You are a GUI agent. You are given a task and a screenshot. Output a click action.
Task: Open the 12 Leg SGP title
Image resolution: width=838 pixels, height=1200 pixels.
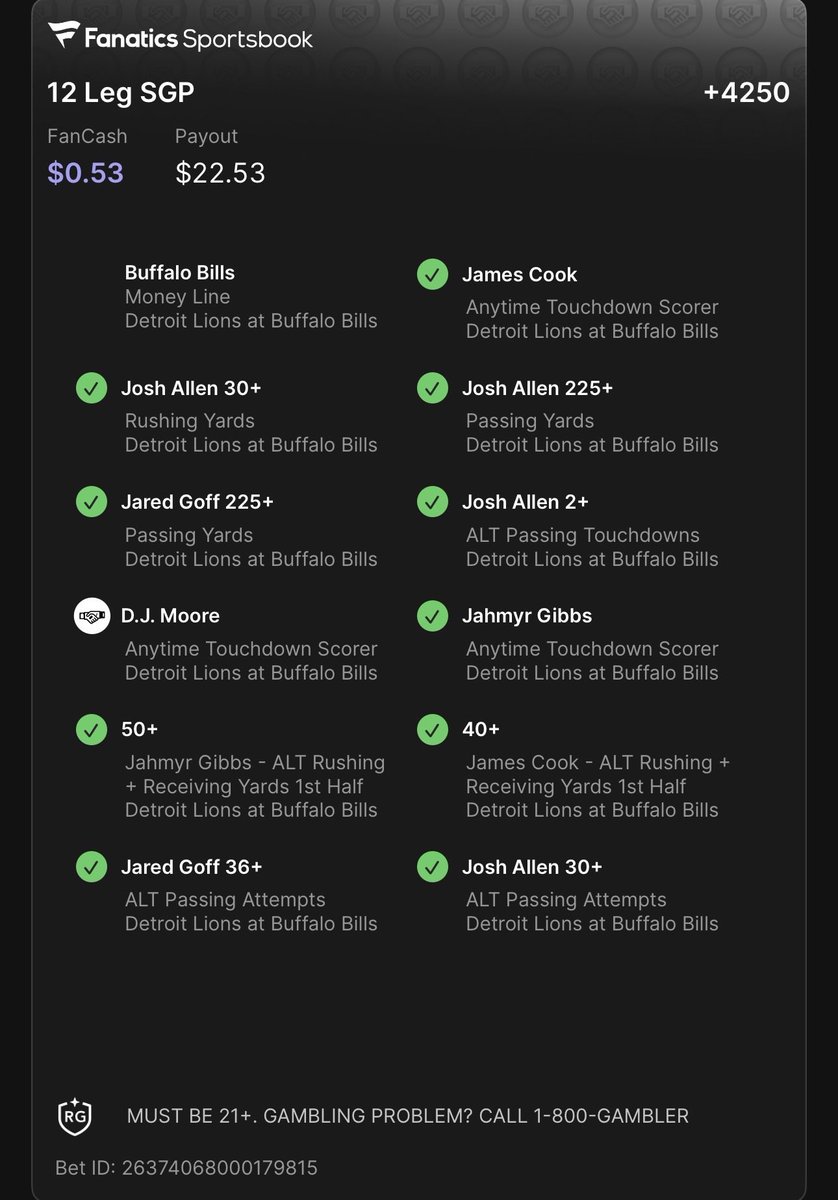pos(121,93)
